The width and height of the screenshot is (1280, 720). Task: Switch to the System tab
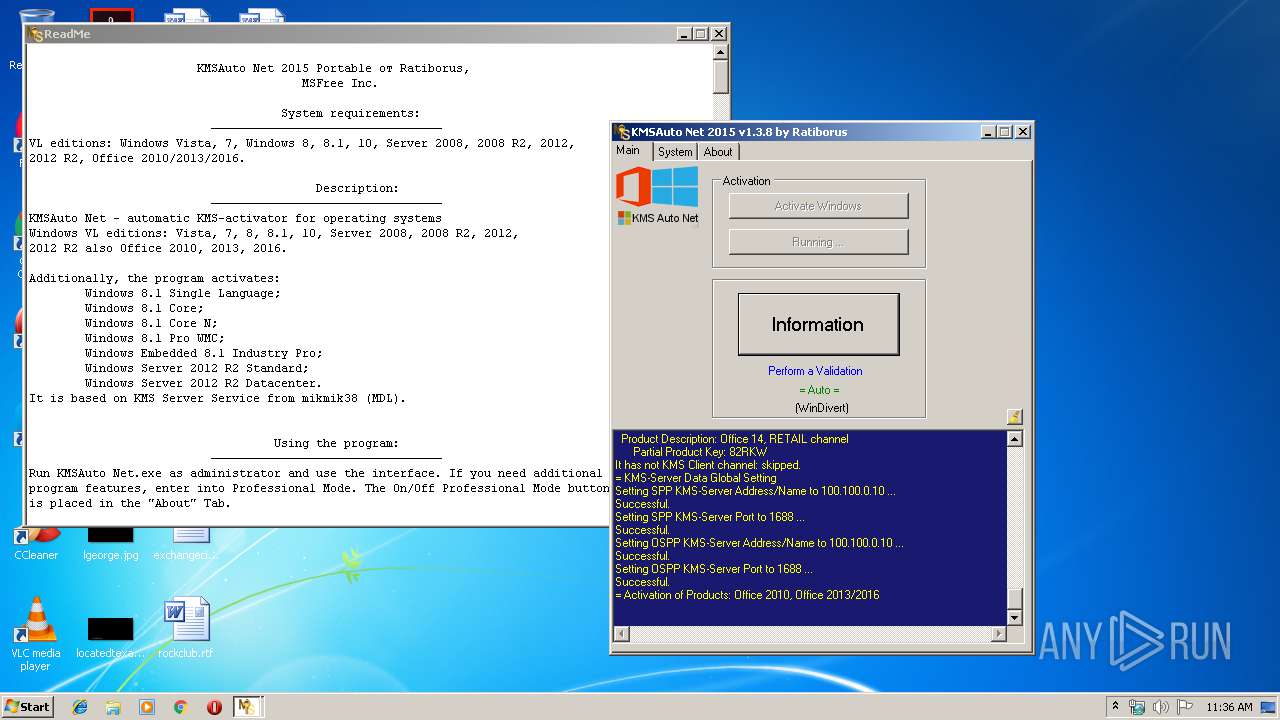675,152
